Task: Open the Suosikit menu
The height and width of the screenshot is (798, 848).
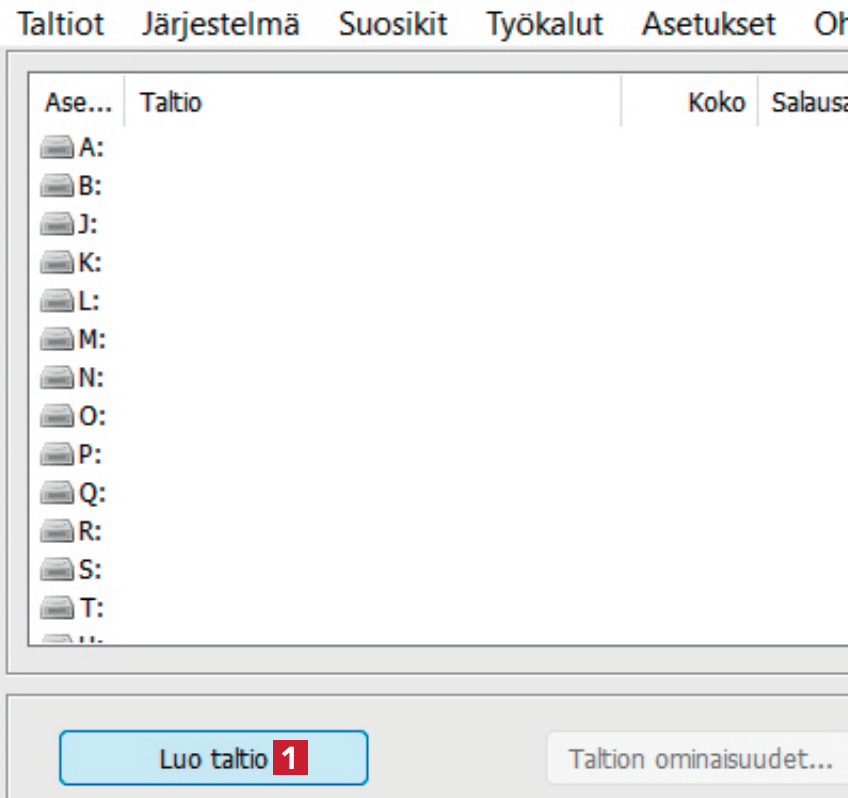Action: 392,24
